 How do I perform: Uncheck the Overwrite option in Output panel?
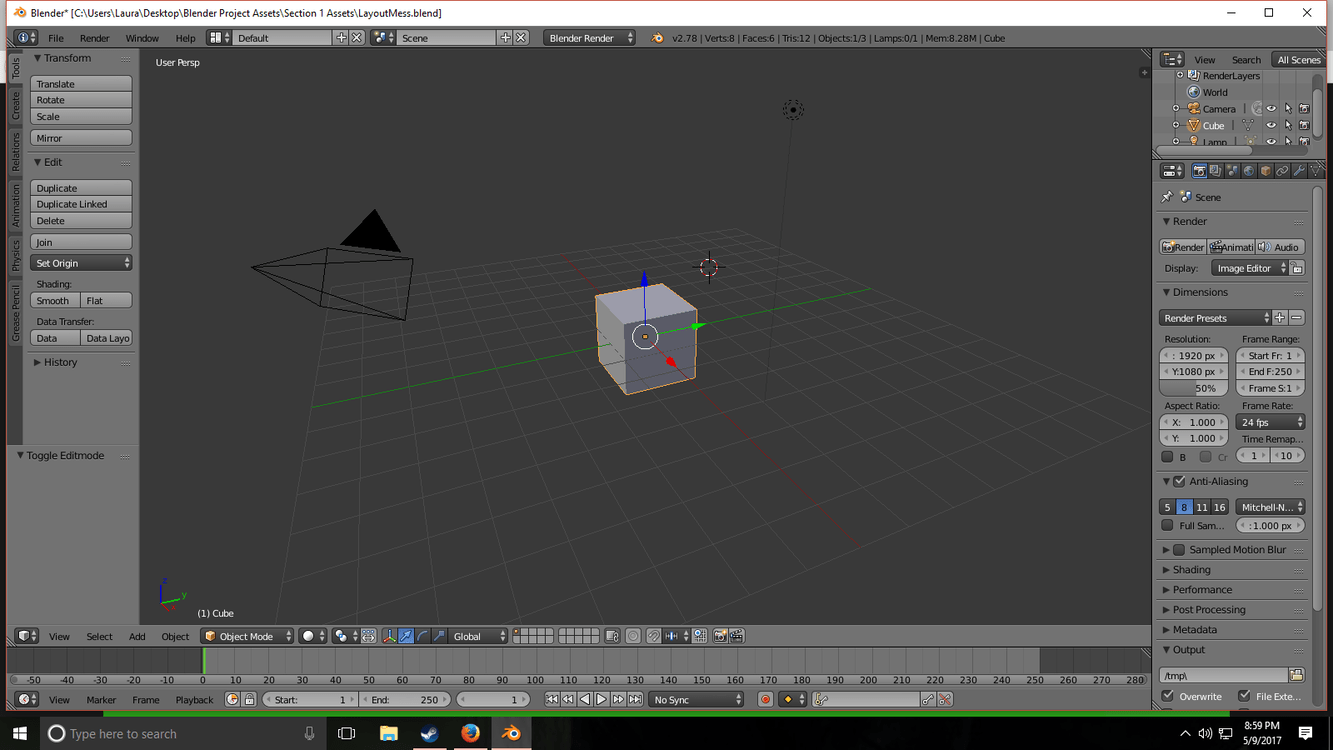pos(1169,696)
